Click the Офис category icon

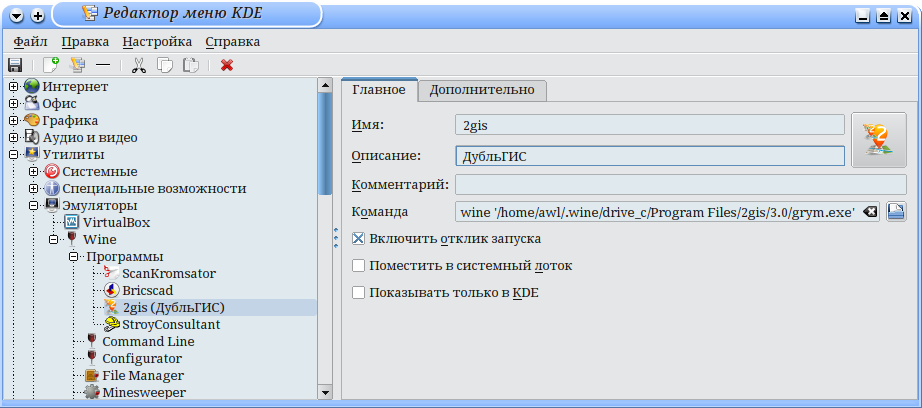tap(31, 103)
